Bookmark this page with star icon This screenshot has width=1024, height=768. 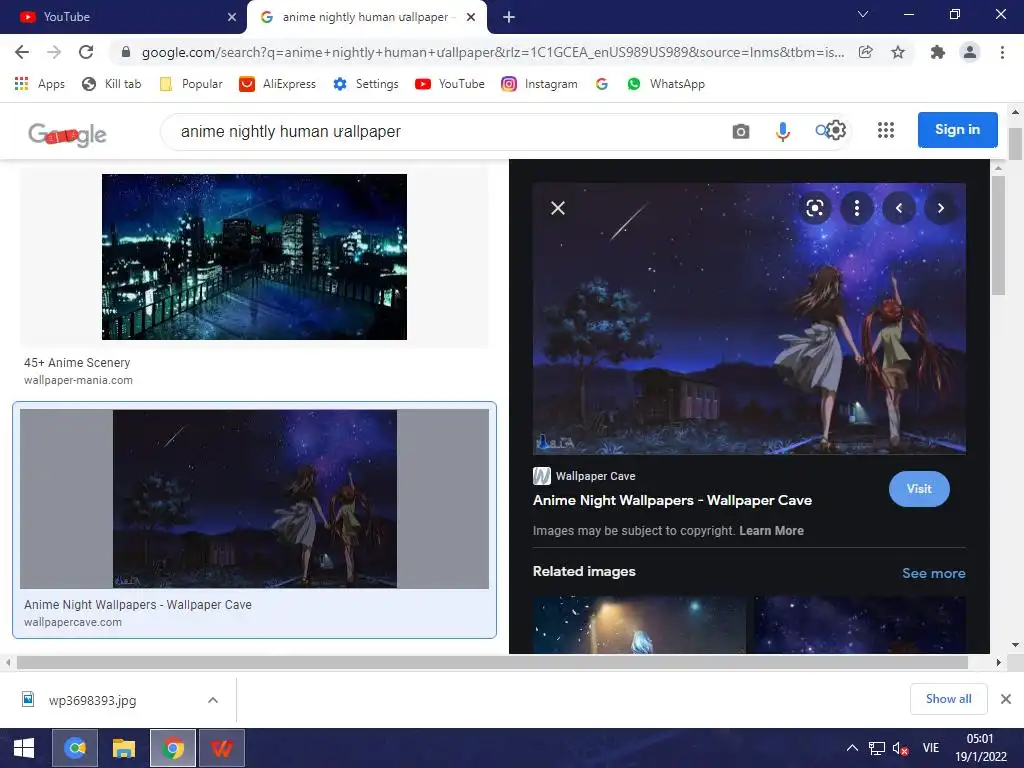coord(898,52)
